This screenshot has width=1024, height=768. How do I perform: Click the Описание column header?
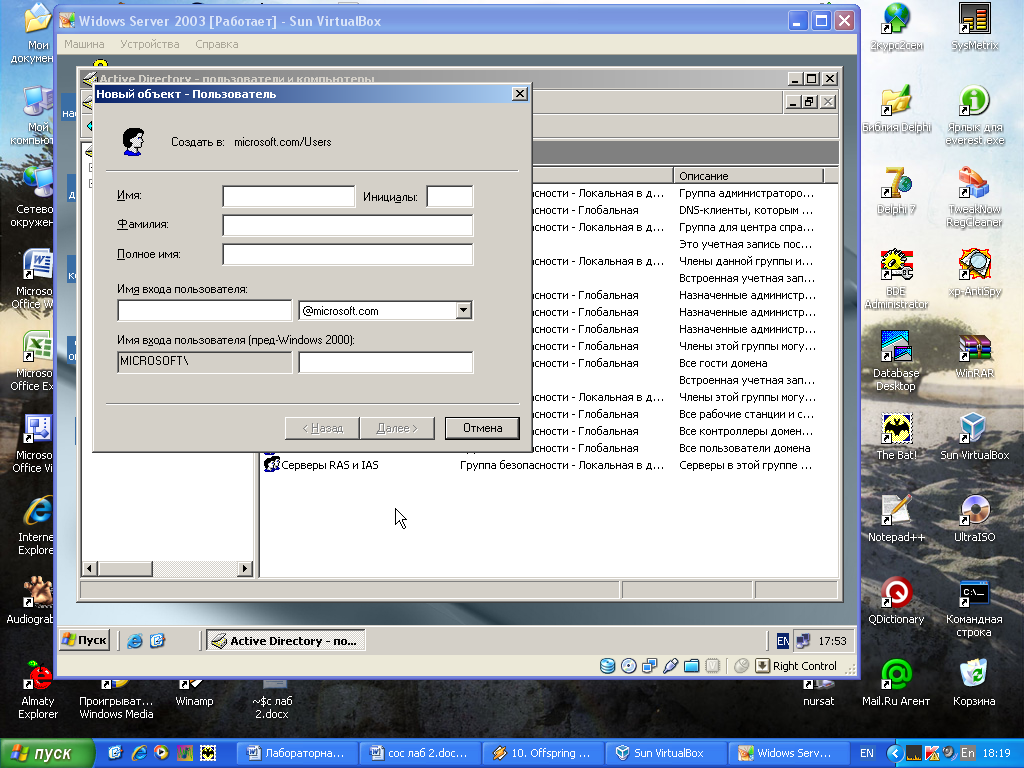748,176
